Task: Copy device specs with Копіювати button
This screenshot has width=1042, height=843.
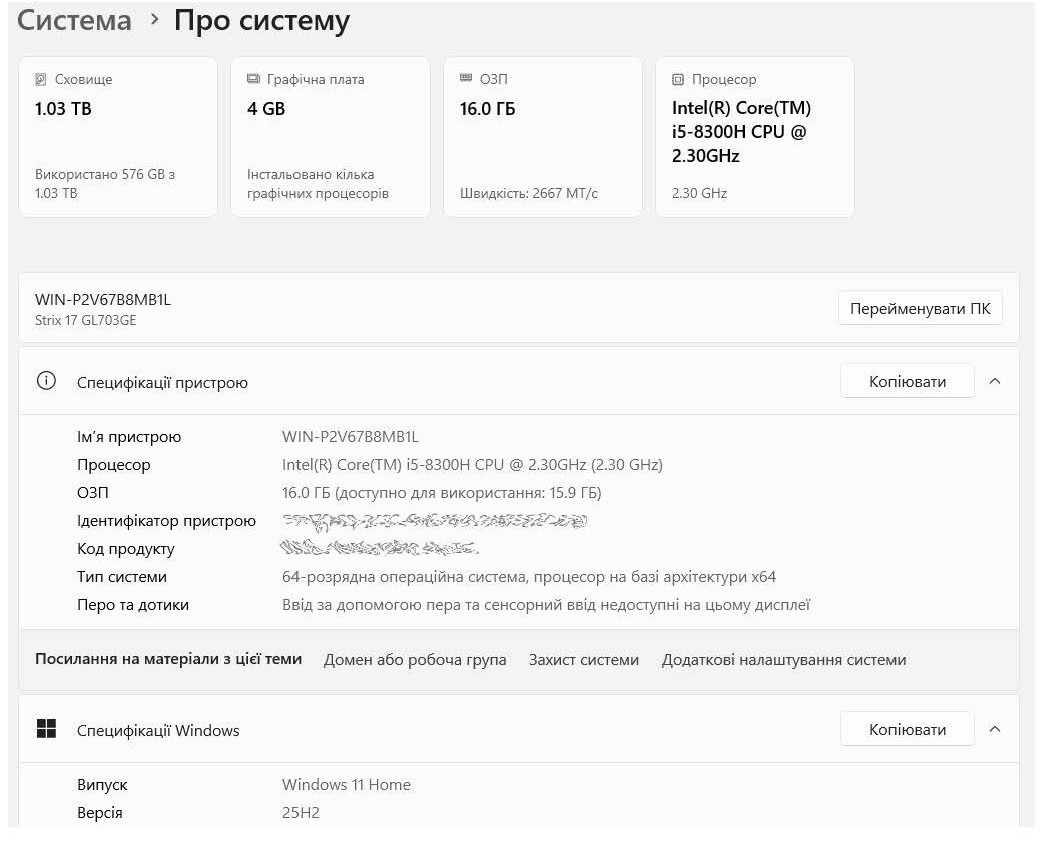Action: coord(906,381)
